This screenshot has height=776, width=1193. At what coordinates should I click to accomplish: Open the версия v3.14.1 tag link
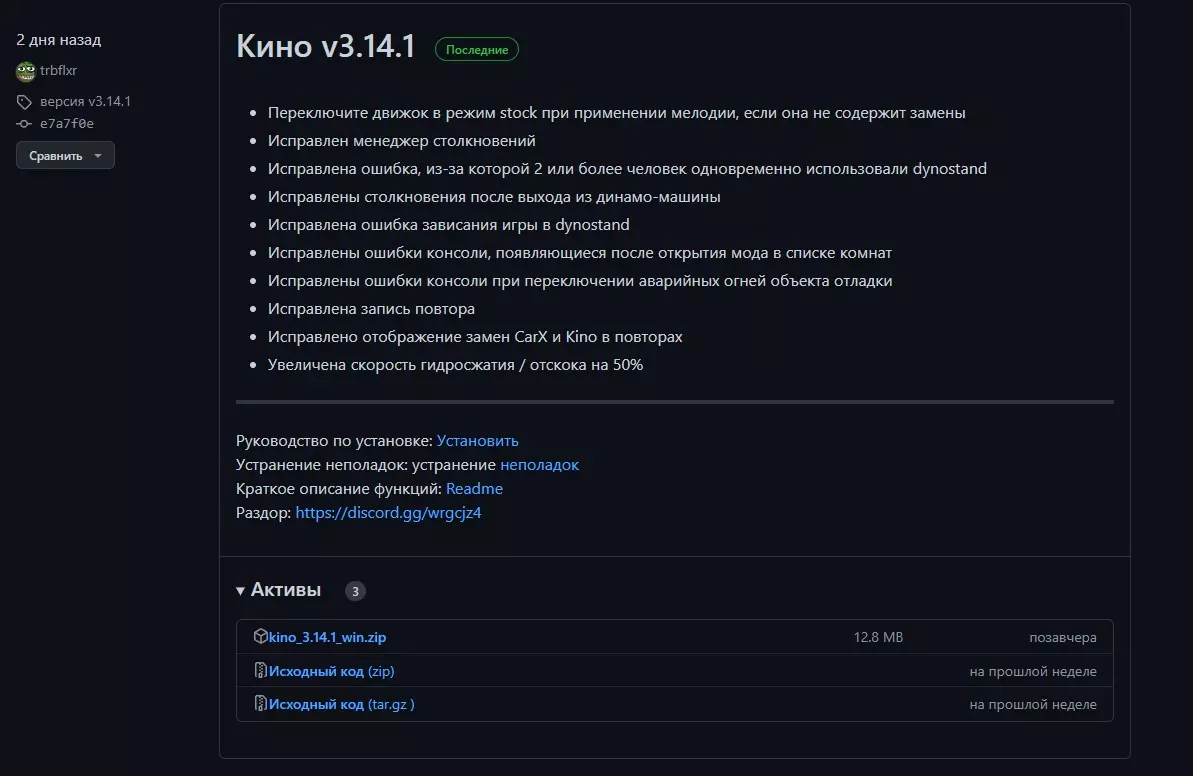[85, 102]
